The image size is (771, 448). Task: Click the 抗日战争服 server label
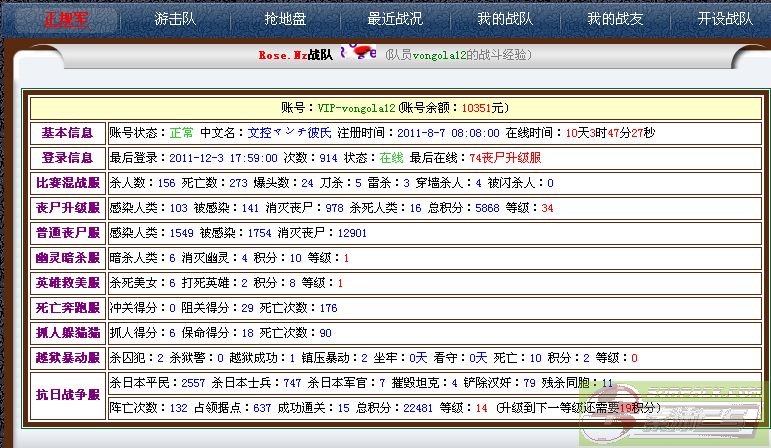[x=67, y=395]
